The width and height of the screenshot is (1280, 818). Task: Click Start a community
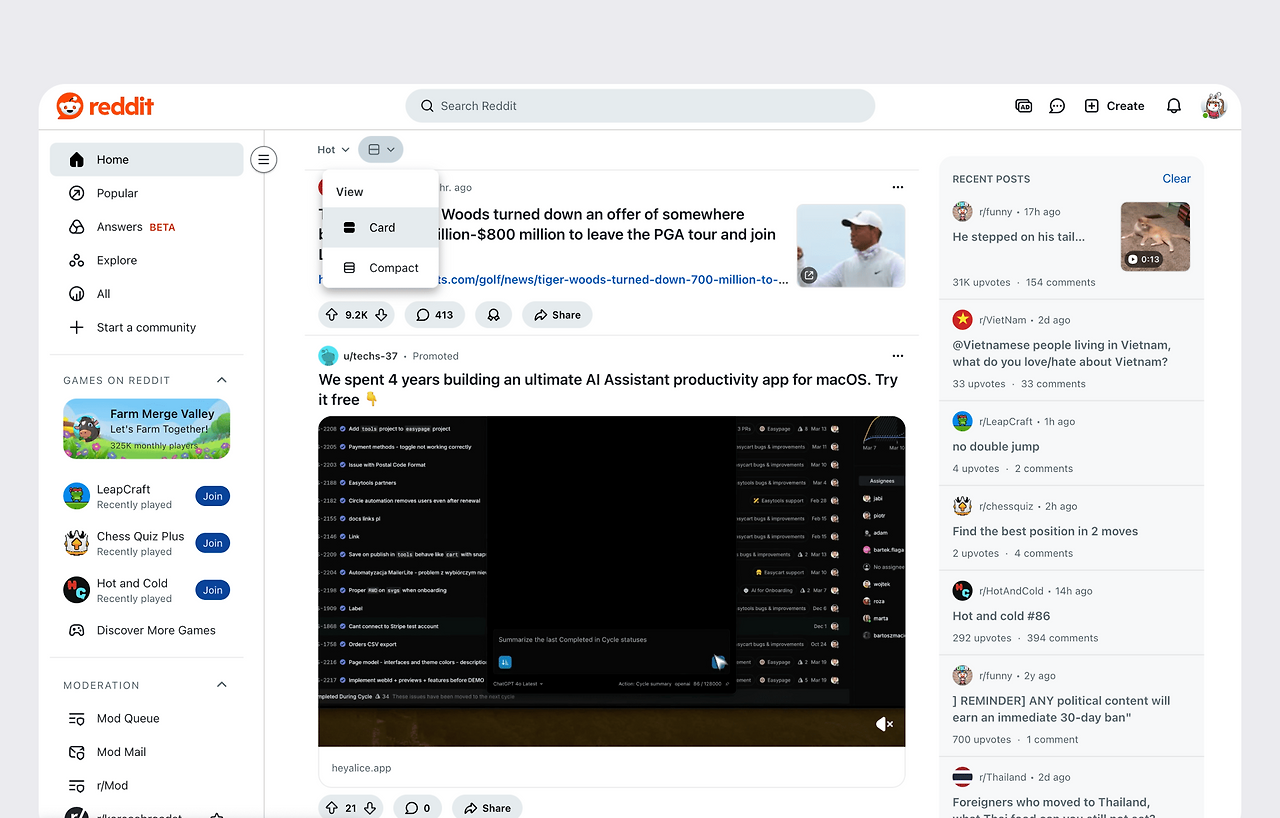click(x=147, y=327)
